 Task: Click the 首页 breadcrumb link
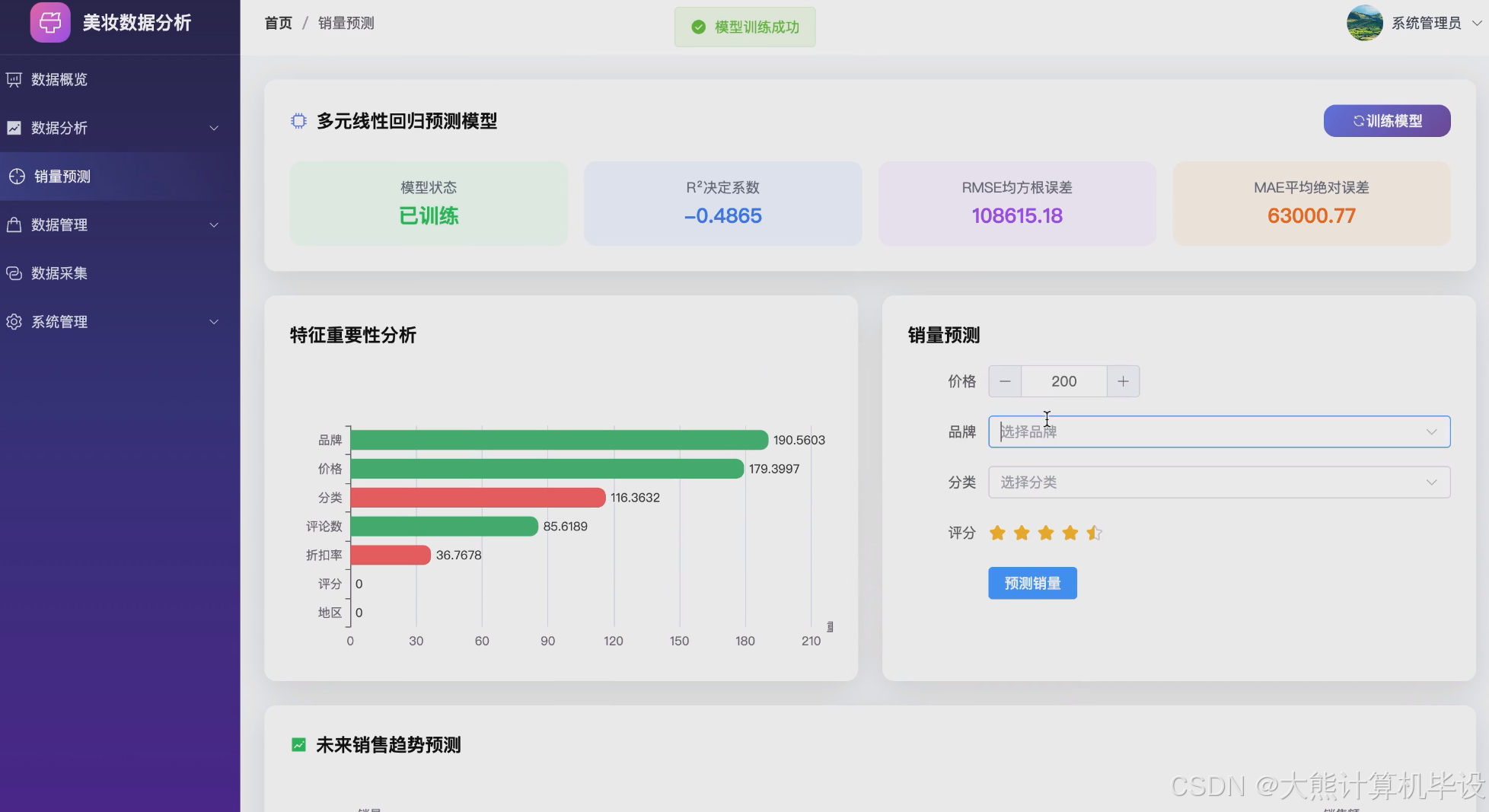(277, 23)
